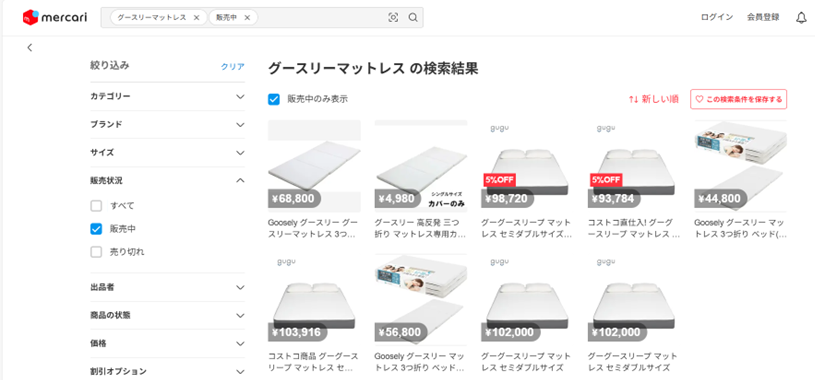Open the ¥4,980 カバーのみ thumbnail
The width and height of the screenshot is (815, 380).
click(x=421, y=166)
